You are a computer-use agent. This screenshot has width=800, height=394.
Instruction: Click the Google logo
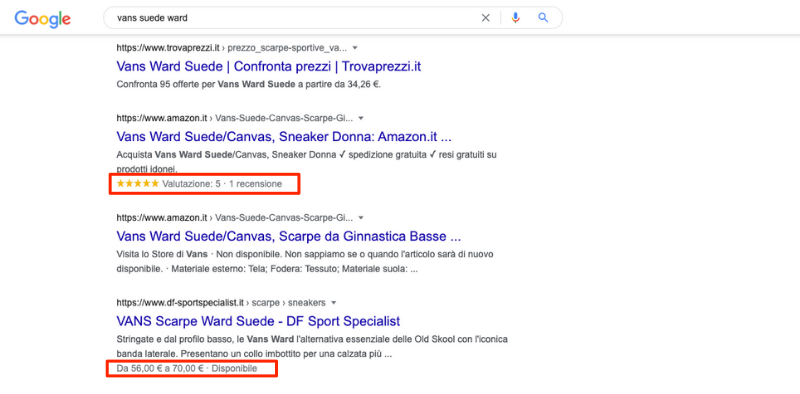coord(42,18)
